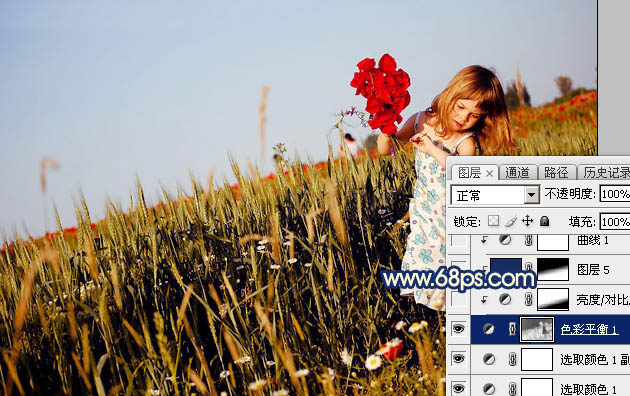Click the 填充 label

click(x=583, y=221)
